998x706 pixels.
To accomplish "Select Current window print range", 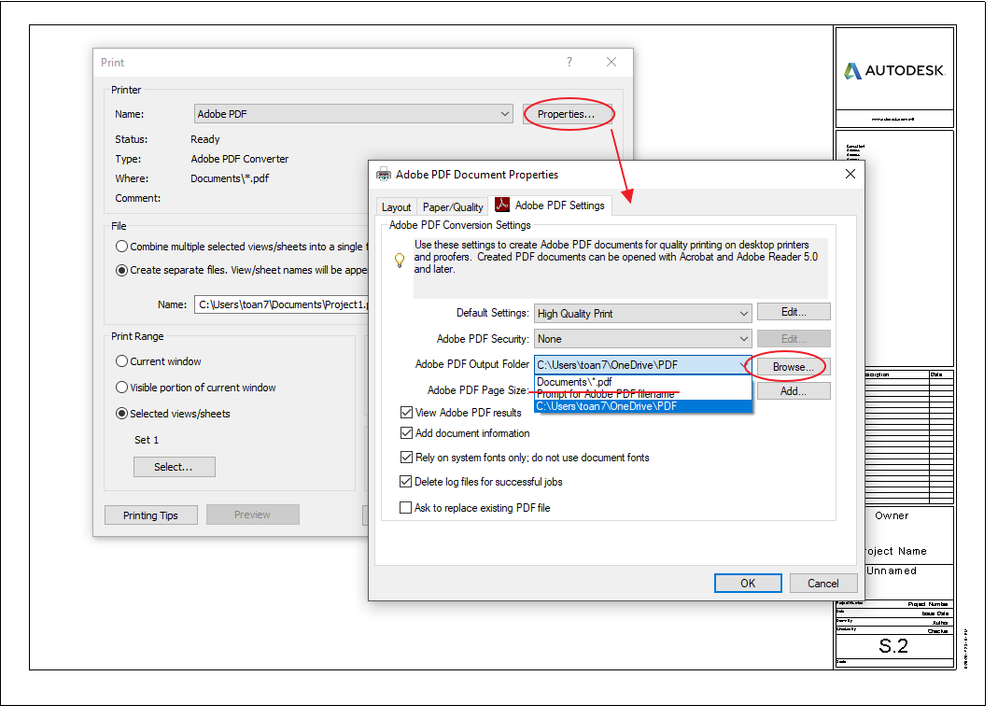I will [122, 361].
